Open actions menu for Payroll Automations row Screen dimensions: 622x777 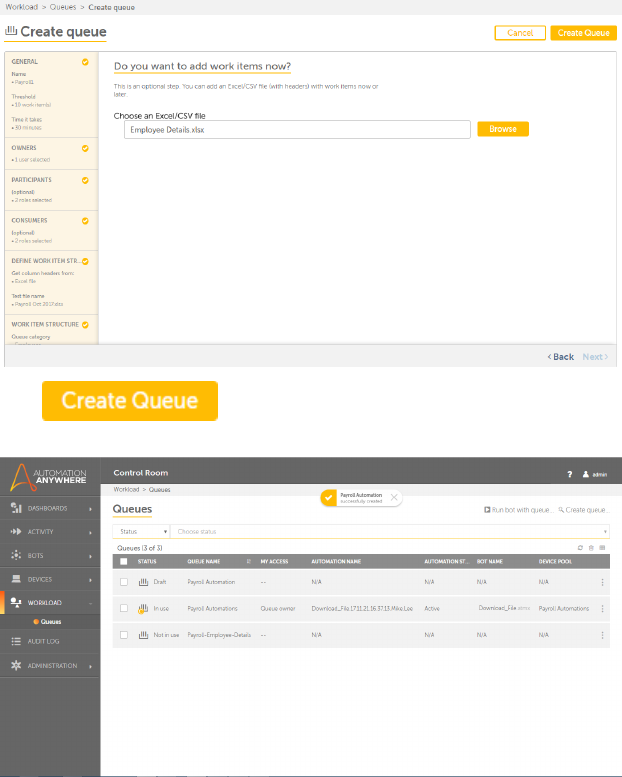click(x=602, y=609)
